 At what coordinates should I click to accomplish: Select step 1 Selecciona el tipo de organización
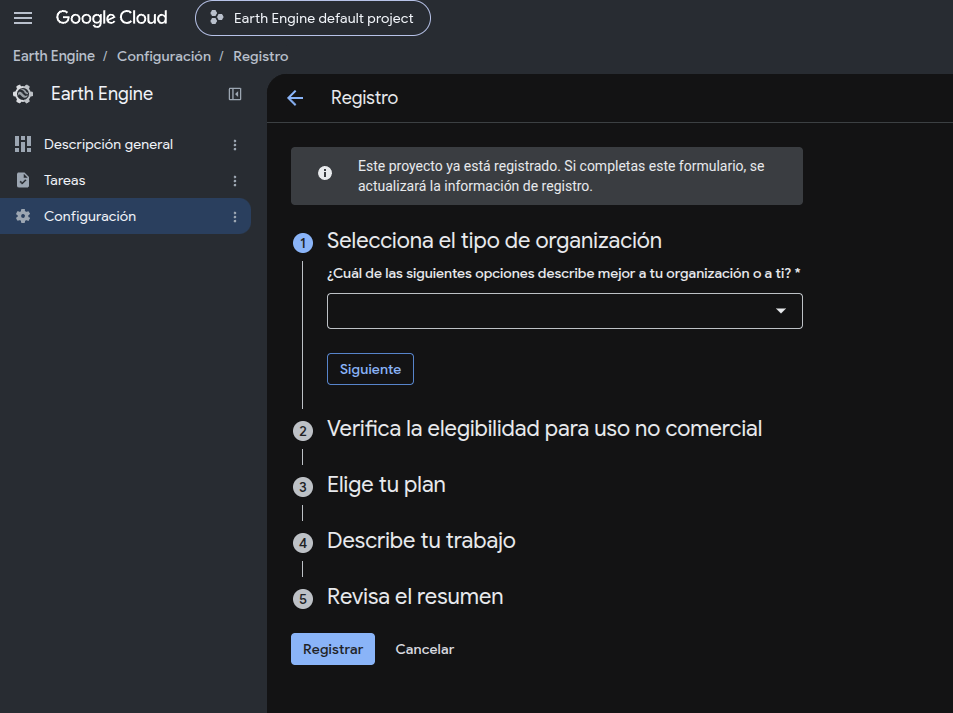coord(494,241)
